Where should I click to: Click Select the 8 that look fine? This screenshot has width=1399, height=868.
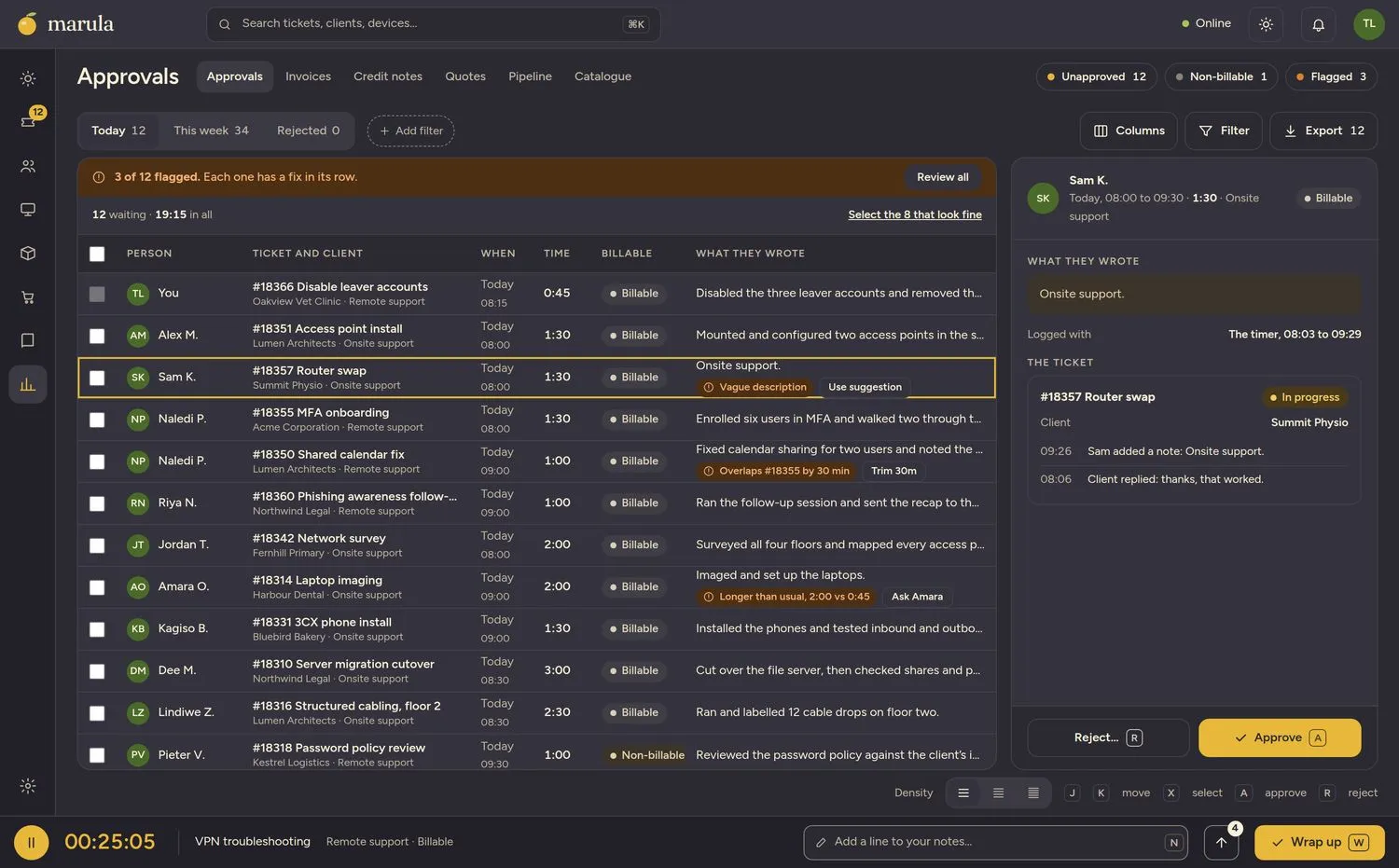pos(915,214)
